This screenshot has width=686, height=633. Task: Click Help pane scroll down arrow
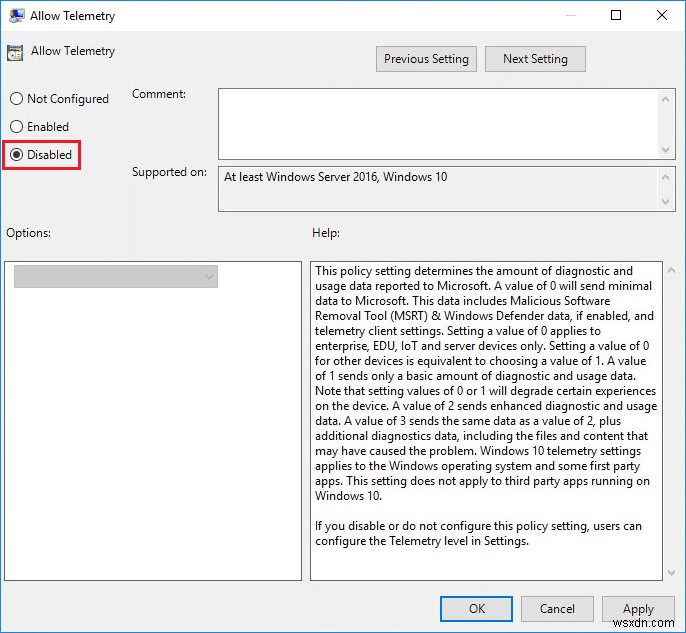point(671,573)
